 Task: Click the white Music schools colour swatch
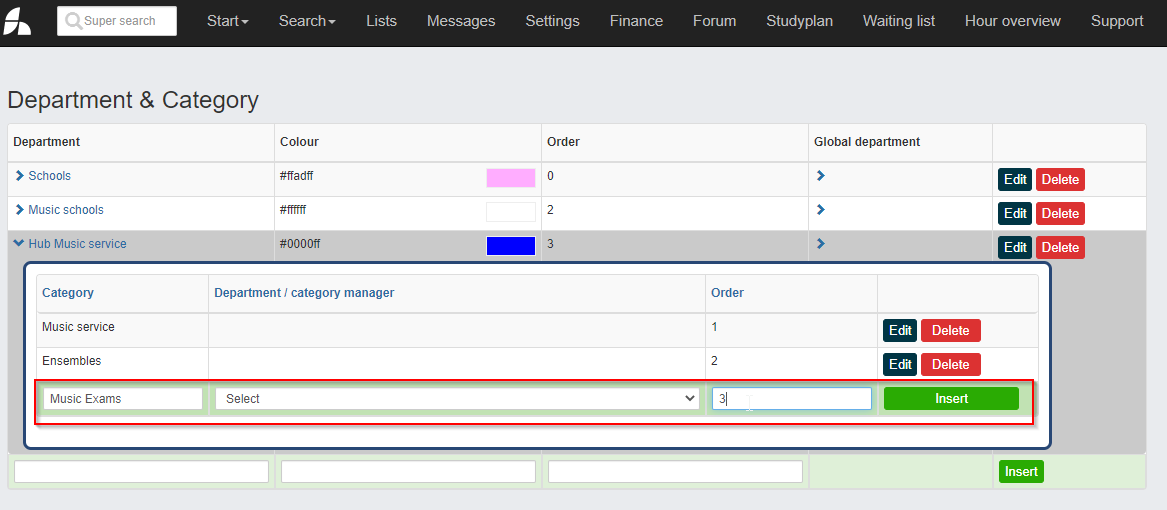pyautogui.click(x=511, y=212)
